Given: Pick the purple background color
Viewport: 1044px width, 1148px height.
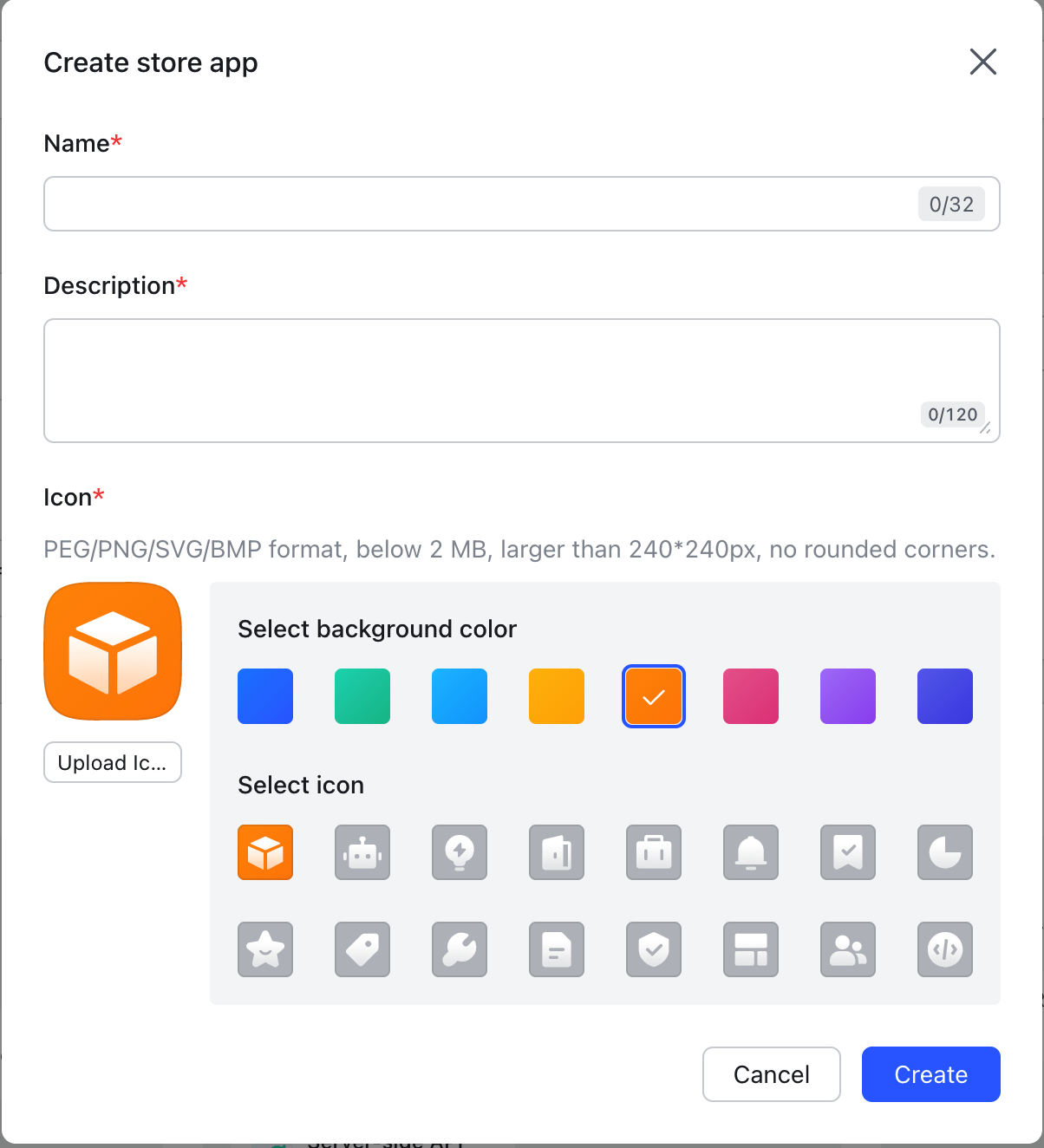Looking at the screenshot, I should [848, 696].
